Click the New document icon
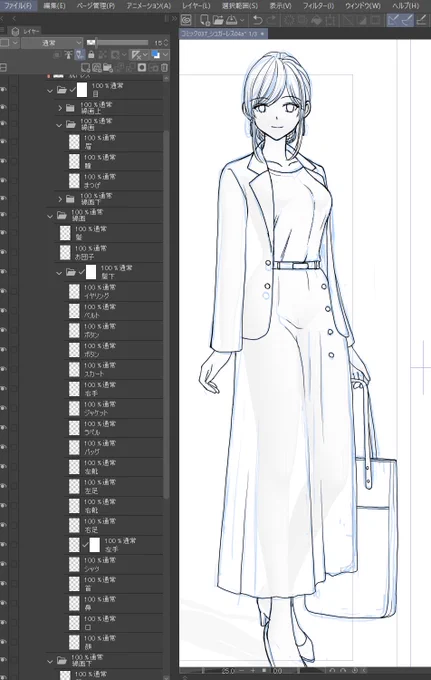 click(204, 20)
